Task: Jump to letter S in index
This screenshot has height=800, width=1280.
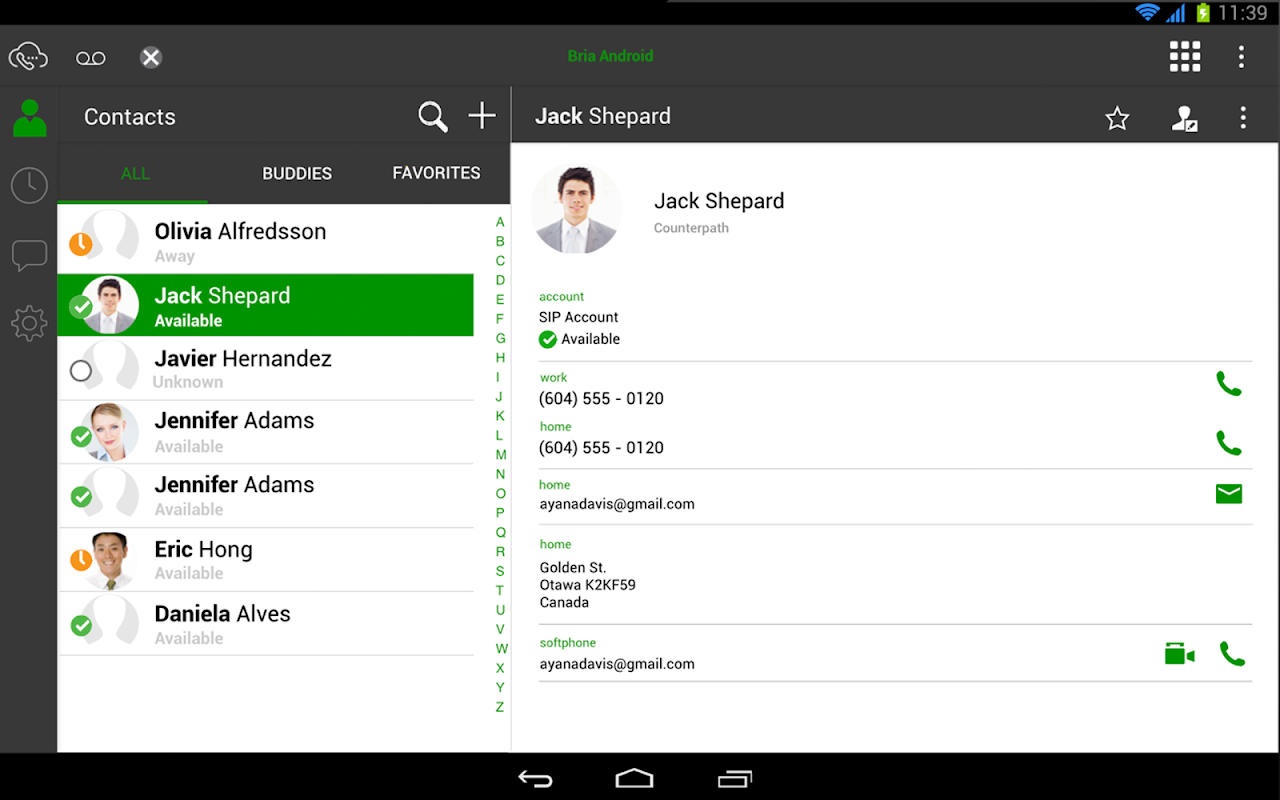Action: (500, 571)
